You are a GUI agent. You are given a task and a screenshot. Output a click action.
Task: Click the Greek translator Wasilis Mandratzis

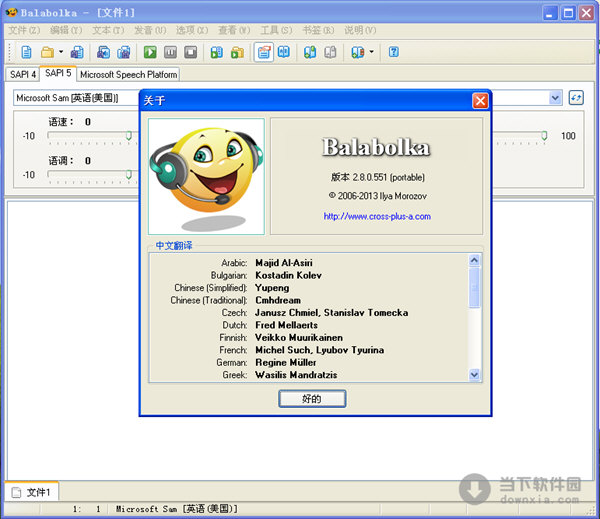tap(296, 375)
